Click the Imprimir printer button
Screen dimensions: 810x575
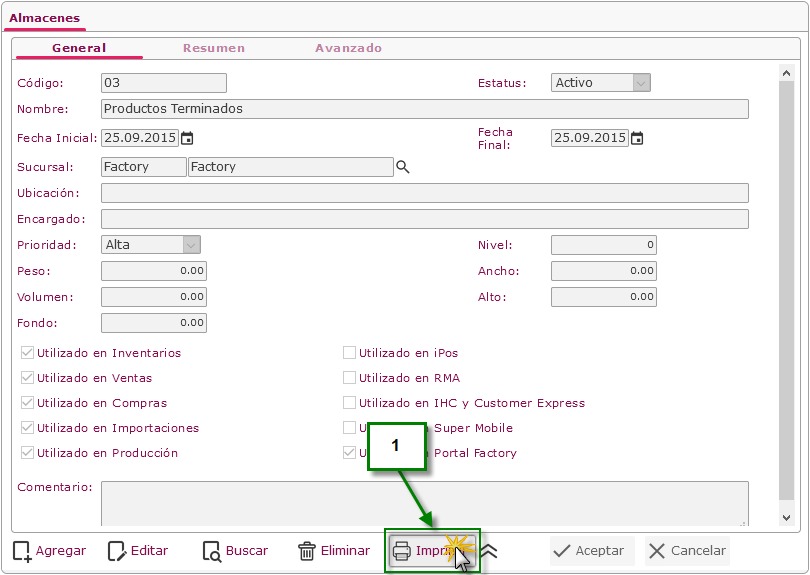coord(432,551)
